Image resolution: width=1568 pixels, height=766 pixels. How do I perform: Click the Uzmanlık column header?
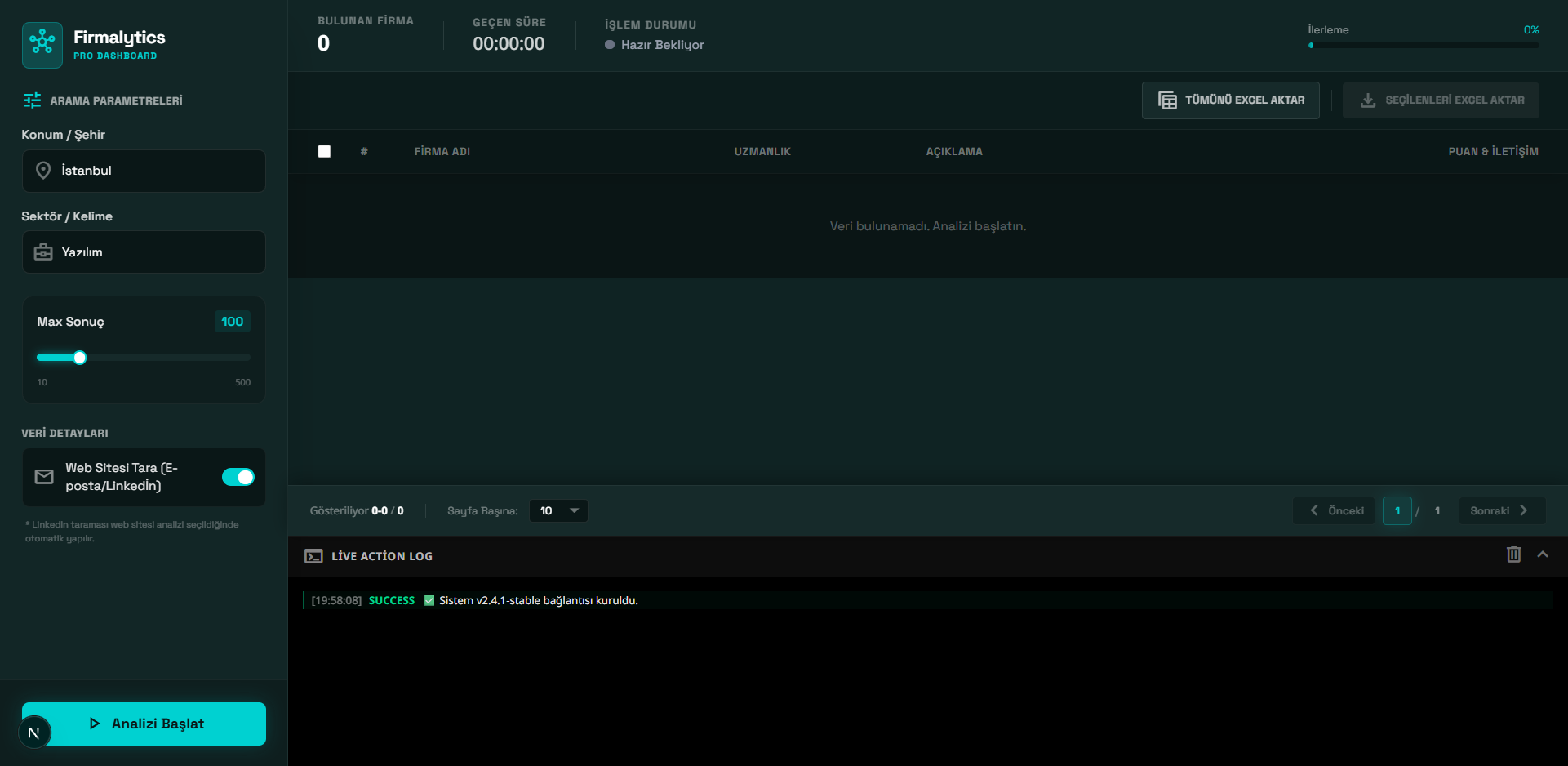pos(762,152)
